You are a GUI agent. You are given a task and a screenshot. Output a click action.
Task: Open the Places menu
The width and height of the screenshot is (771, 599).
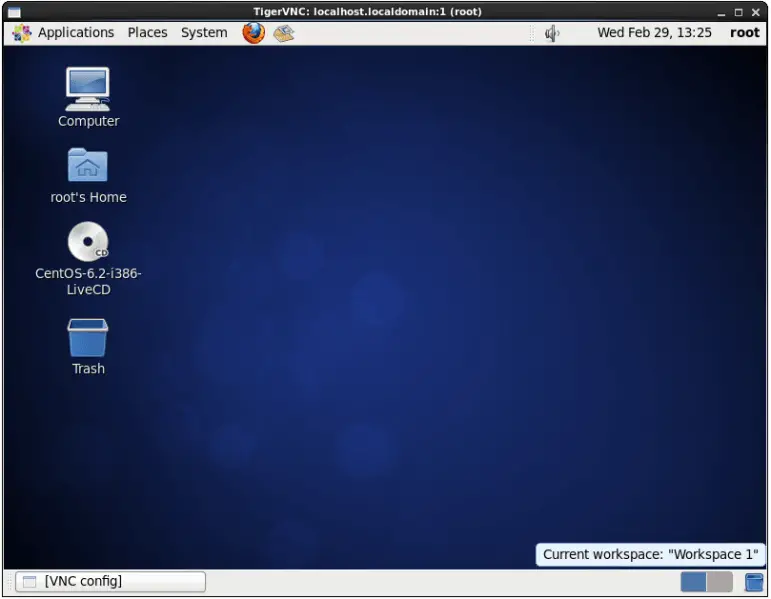(x=147, y=32)
